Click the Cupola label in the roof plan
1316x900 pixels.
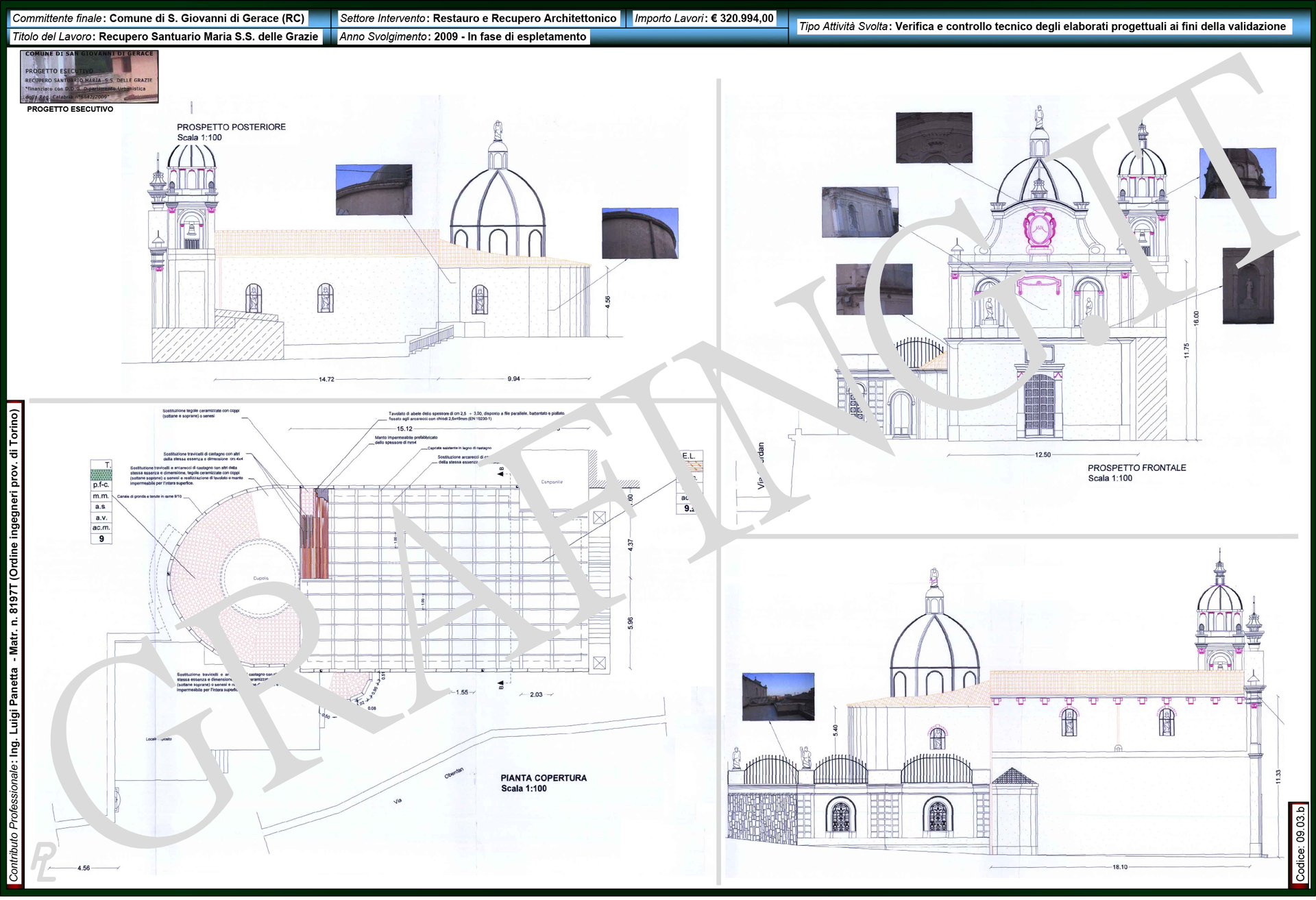pos(260,579)
